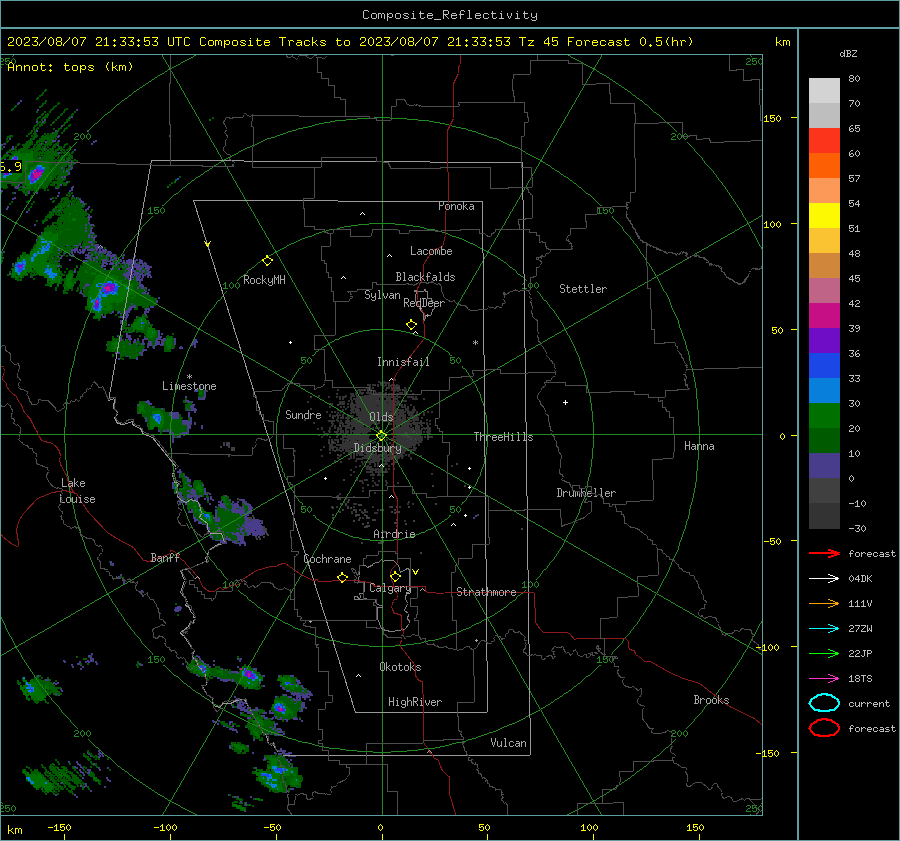Image resolution: width=900 pixels, height=841 pixels.
Task: Click the green 22JP arrow legend icon
Action: (824, 653)
